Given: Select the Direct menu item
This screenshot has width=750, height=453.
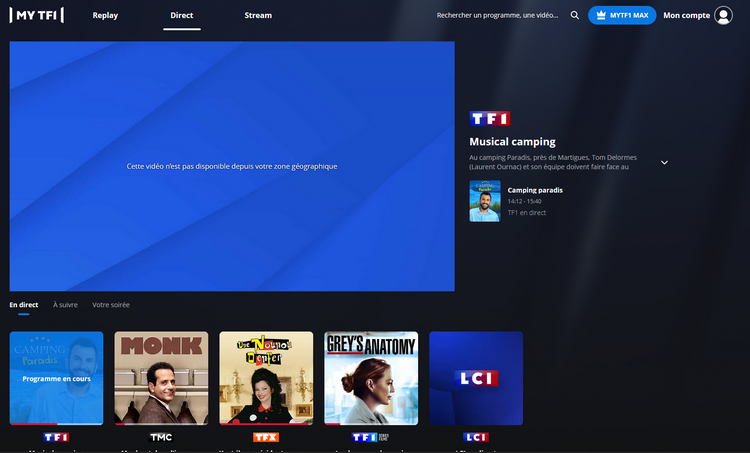Looking at the screenshot, I should [x=182, y=15].
